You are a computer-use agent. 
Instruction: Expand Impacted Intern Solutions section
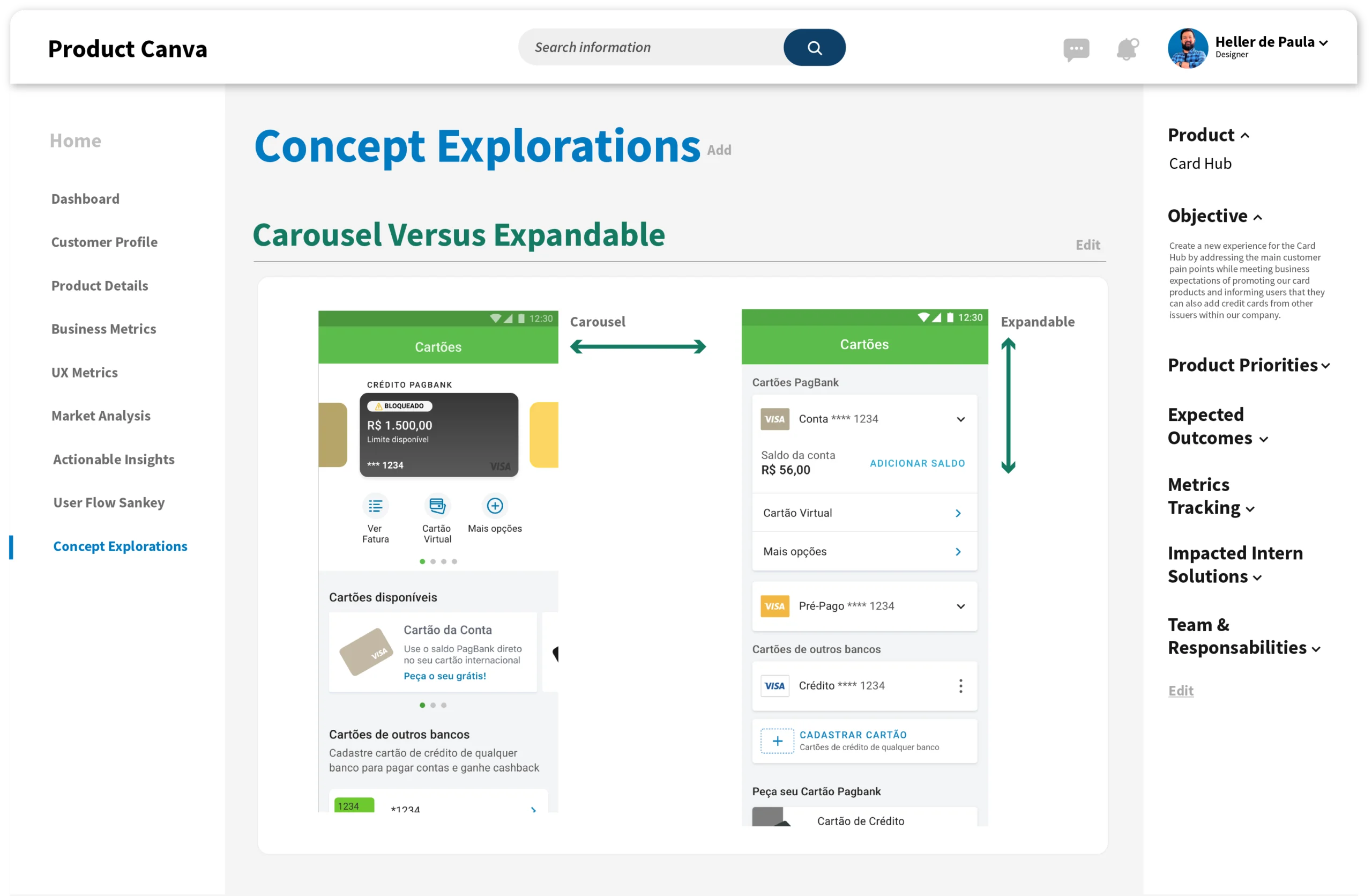(1257, 577)
